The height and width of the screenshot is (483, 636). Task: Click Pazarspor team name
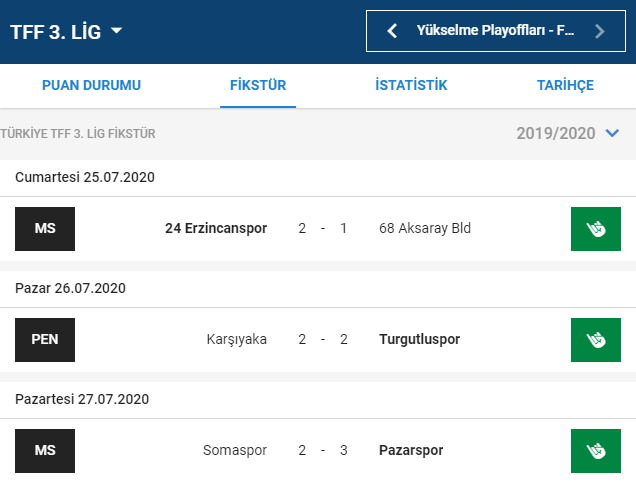point(411,450)
